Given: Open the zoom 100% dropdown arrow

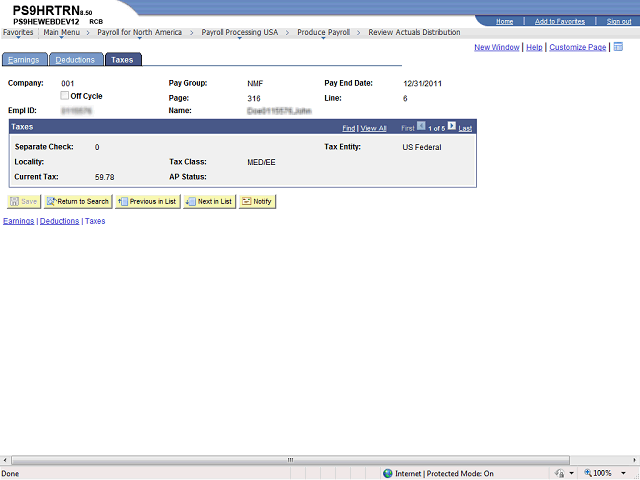Looking at the screenshot, I should pyautogui.click(x=623, y=473).
